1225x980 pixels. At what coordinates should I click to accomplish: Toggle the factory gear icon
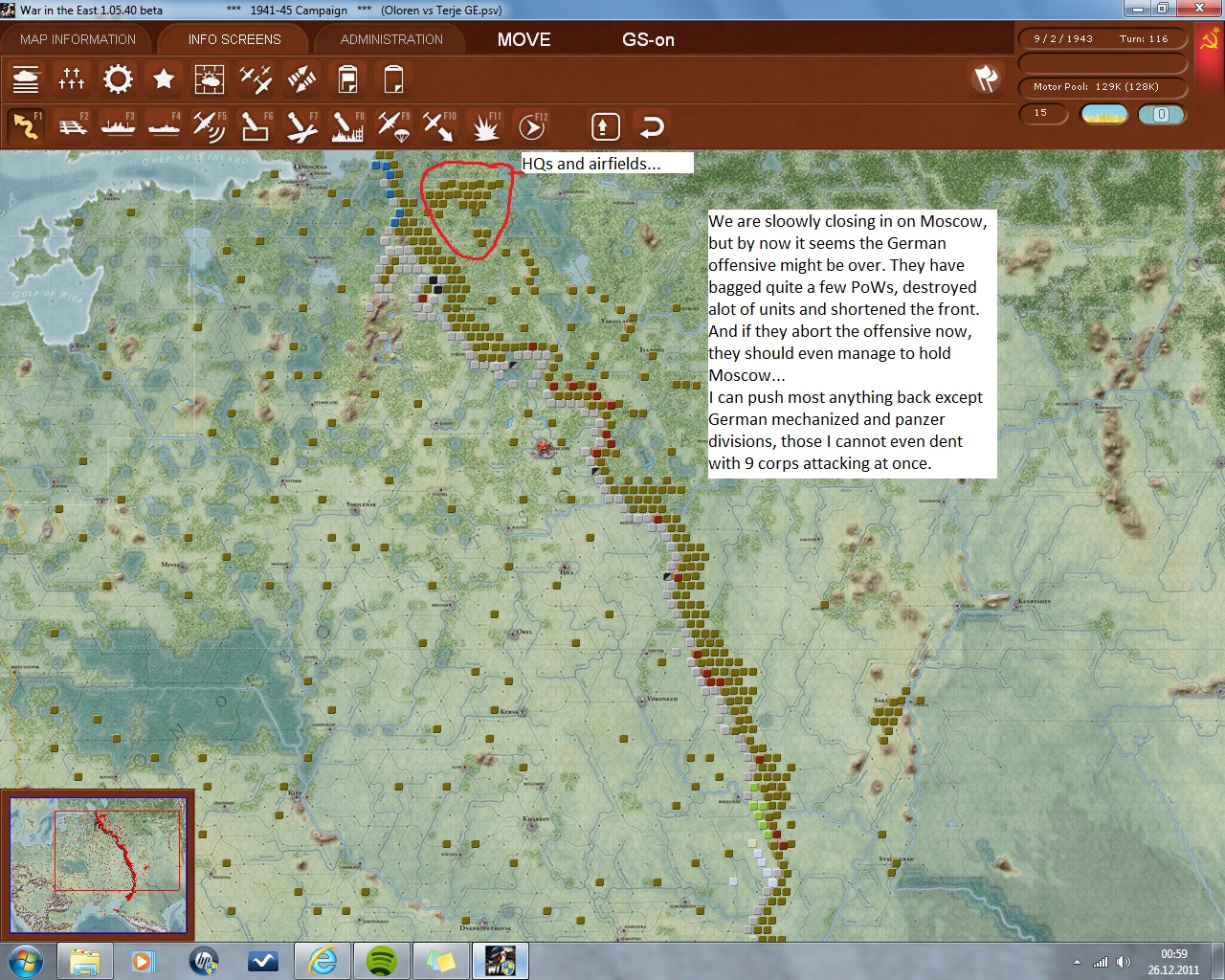118,78
